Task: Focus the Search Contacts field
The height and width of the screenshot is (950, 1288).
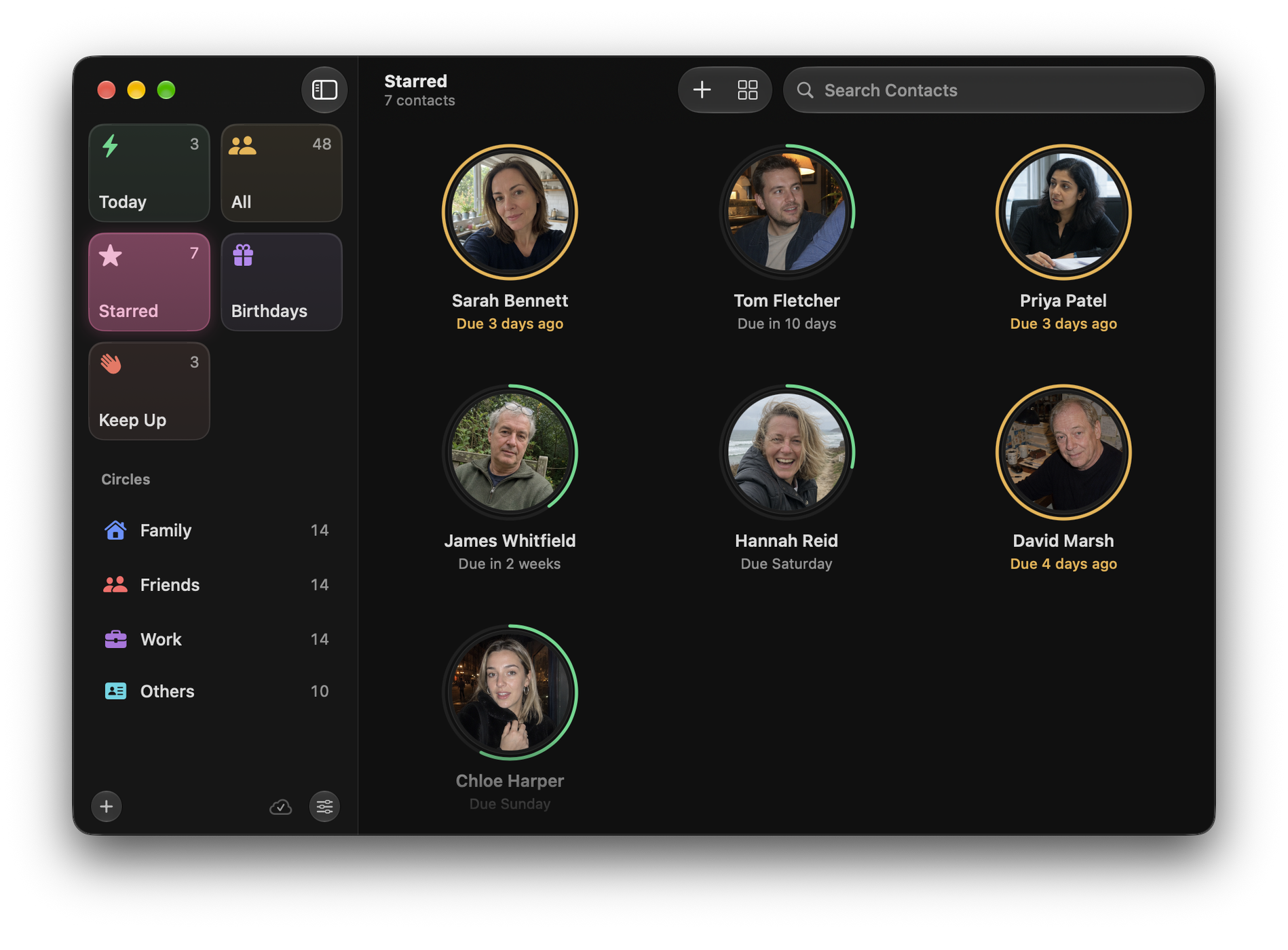Action: (x=993, y=90)
